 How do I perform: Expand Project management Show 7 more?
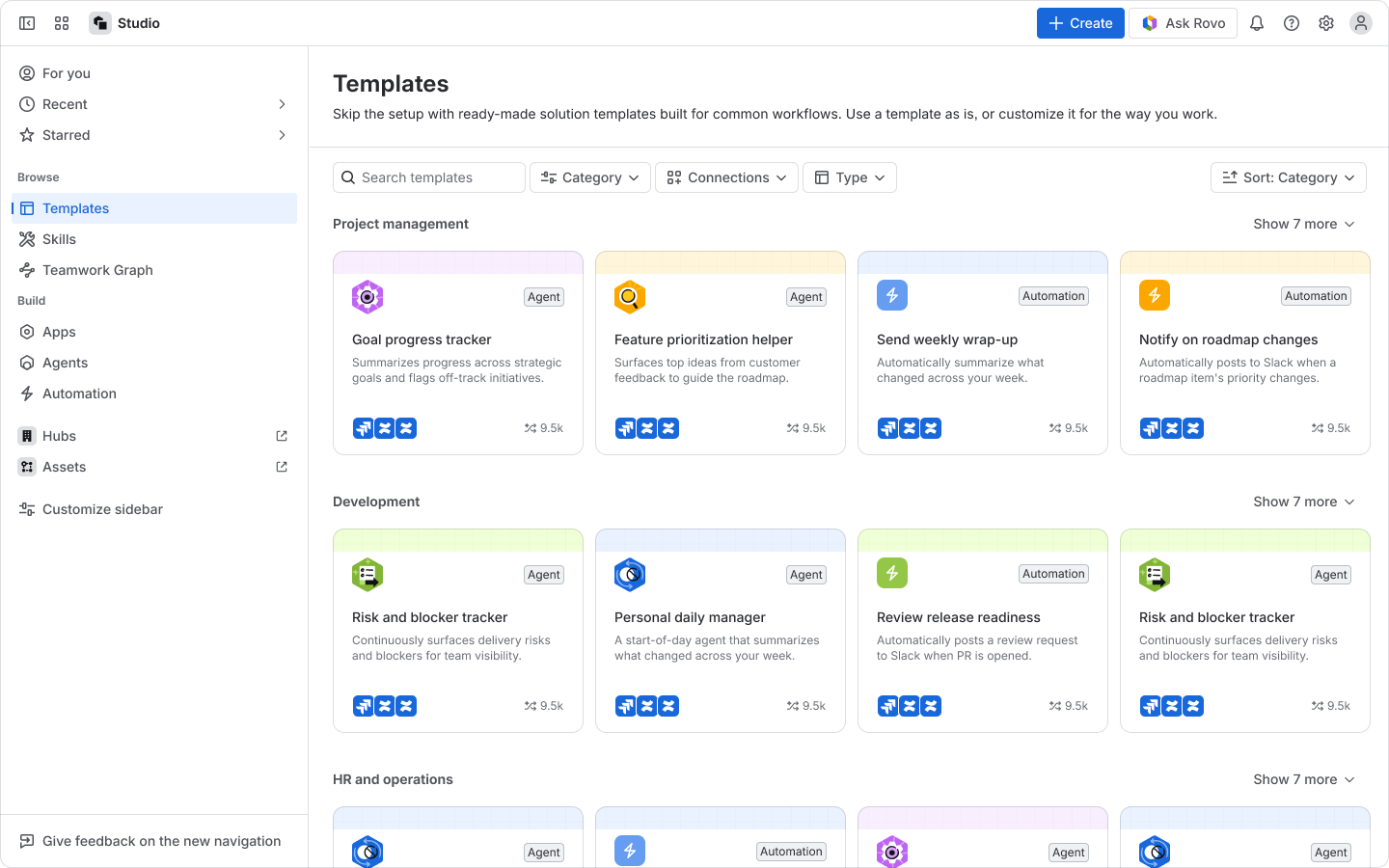[x=1304, y=224]
